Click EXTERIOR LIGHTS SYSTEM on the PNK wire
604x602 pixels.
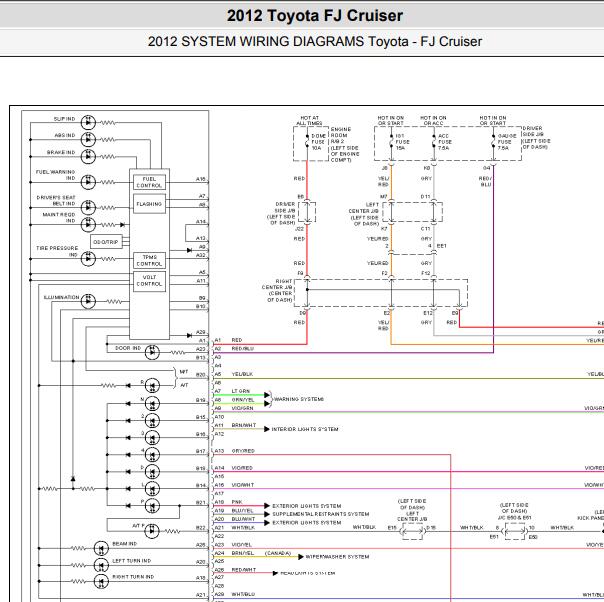tap(307, 506)
